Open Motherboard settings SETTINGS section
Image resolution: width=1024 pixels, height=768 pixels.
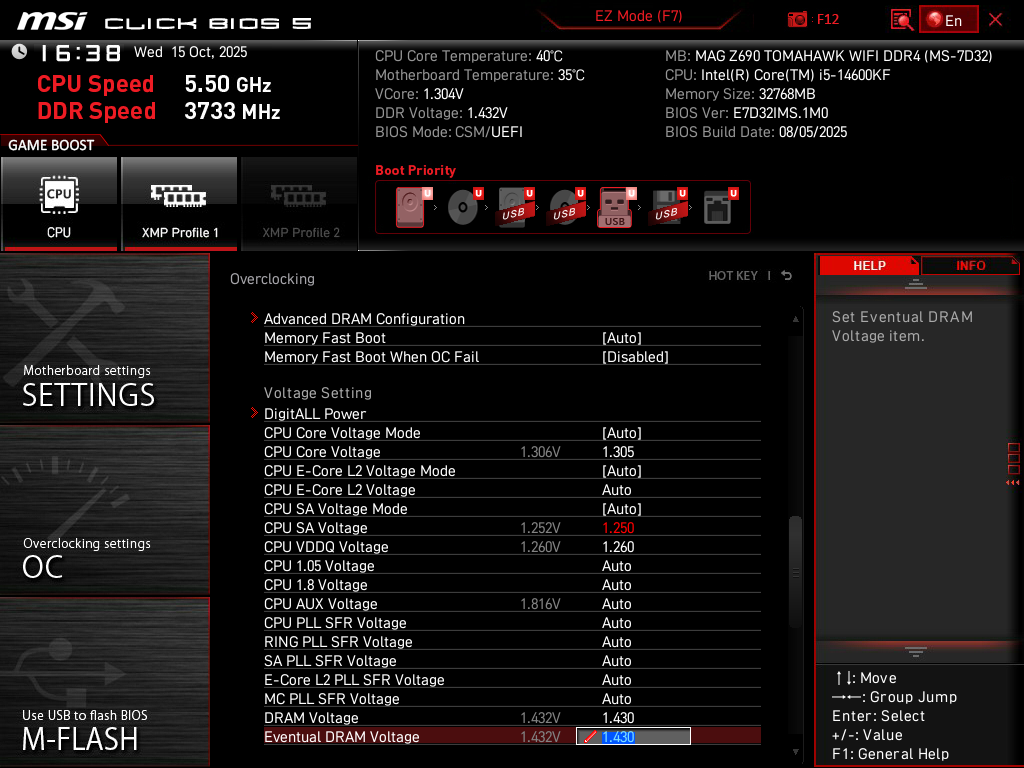pyautogui.click(x=104, y=338)
